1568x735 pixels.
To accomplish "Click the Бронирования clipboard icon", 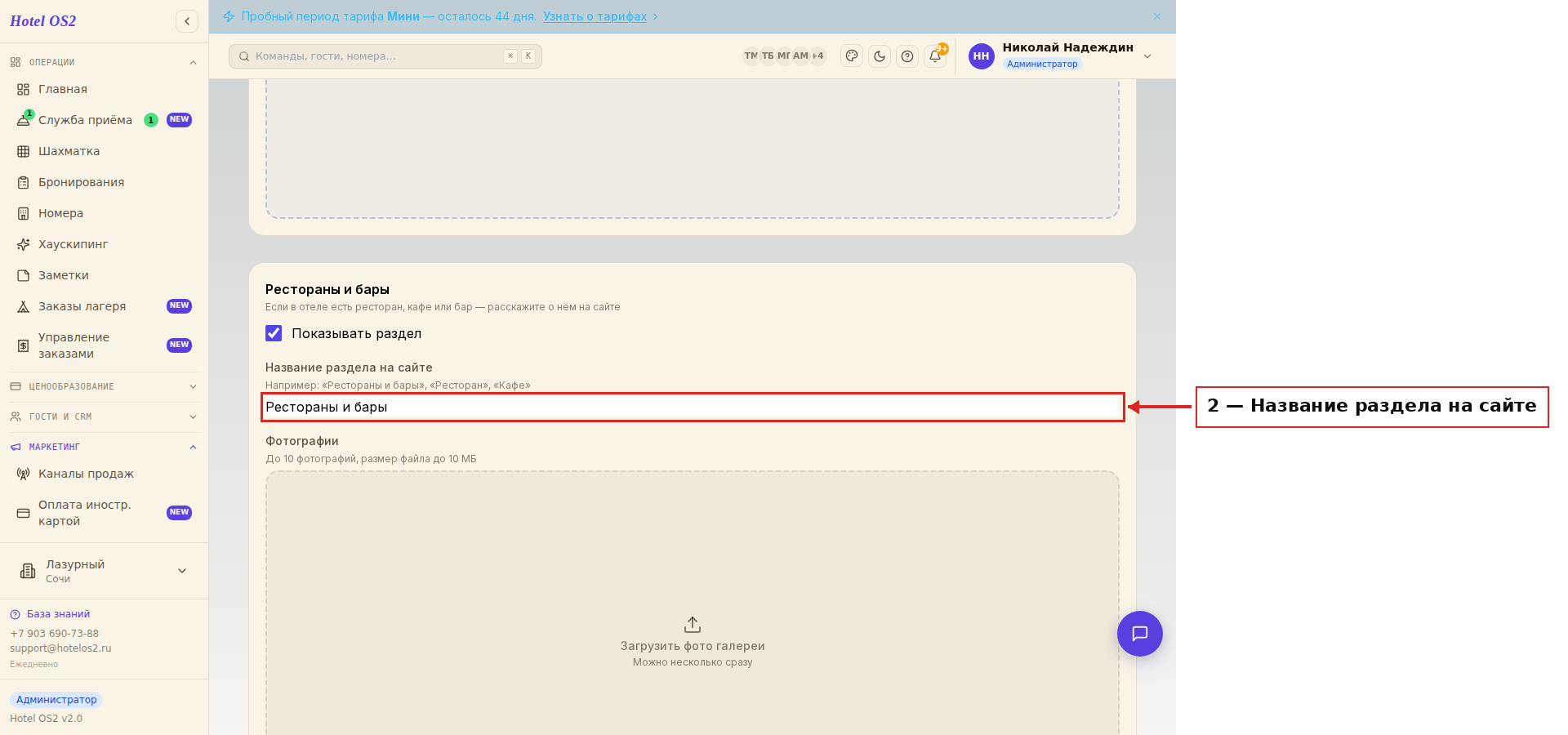I will [x=24, y=182].
